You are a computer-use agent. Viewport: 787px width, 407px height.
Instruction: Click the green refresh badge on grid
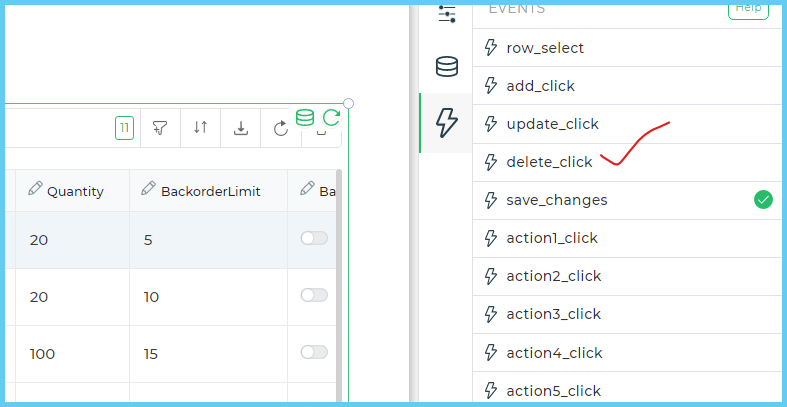(331, 118)
